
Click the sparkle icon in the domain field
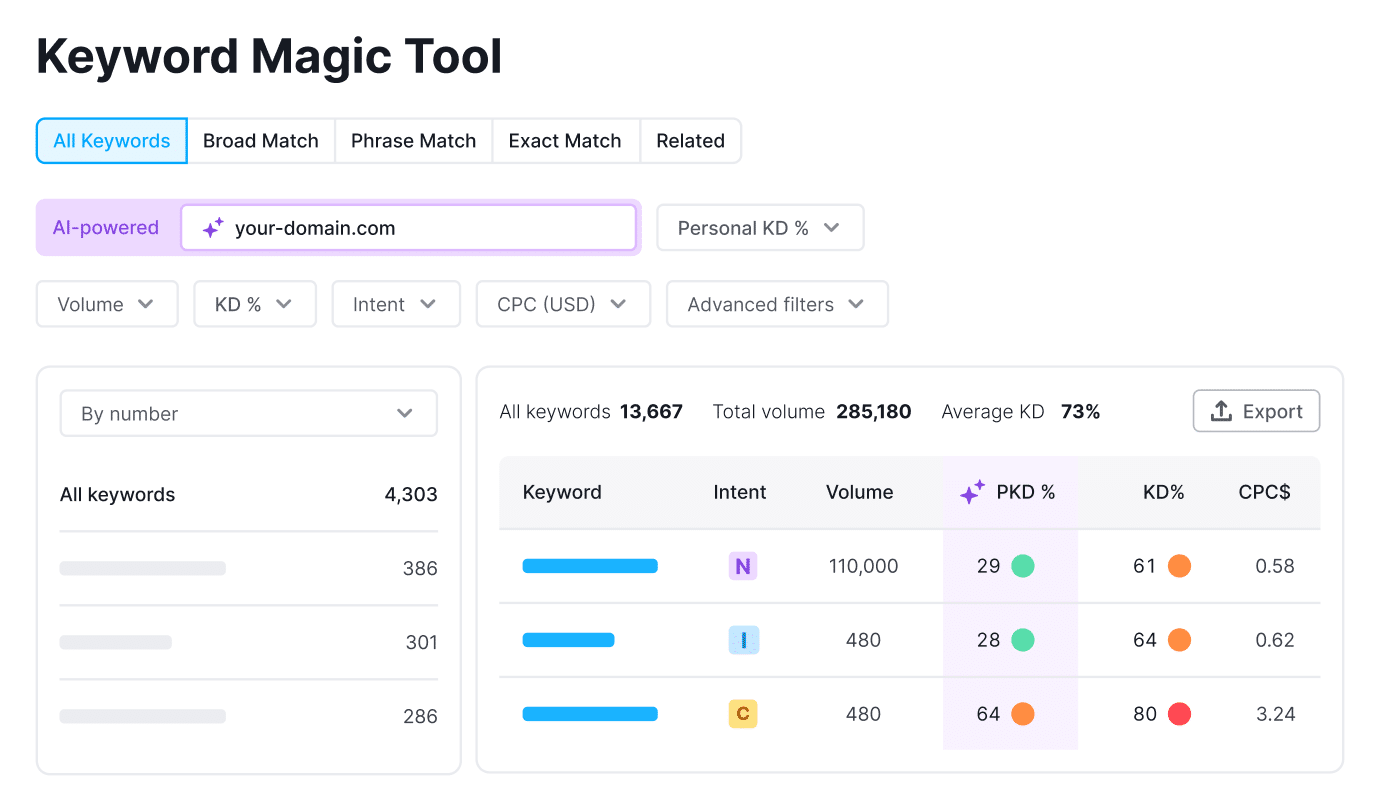[x=213, y=228]
